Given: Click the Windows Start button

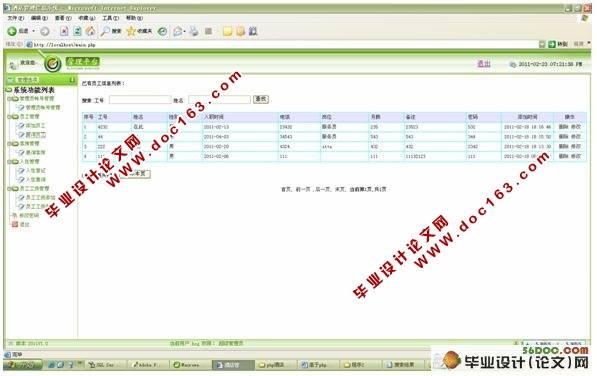Looking at the screenshot, I should (x=23, y=365).
